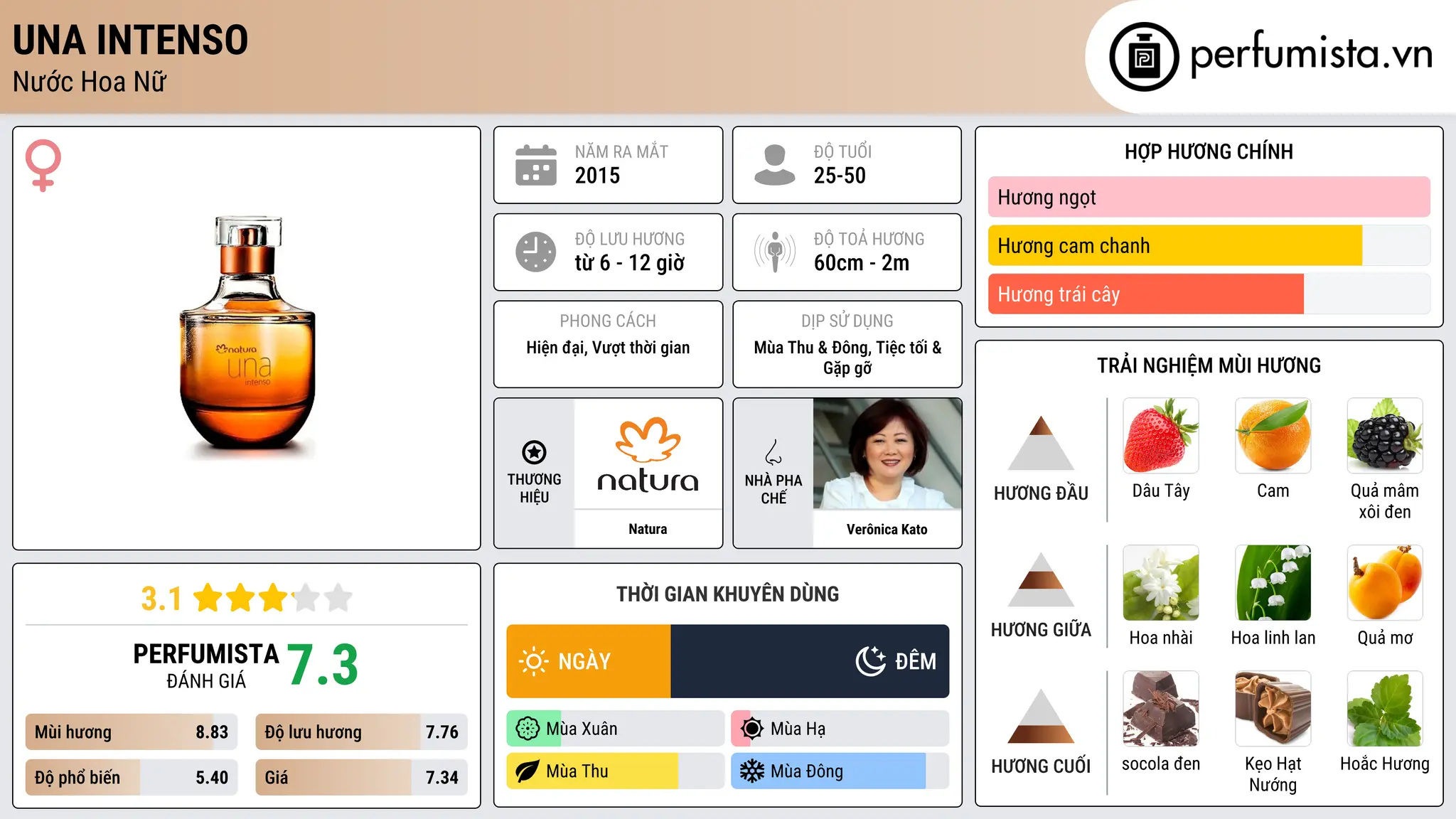The image size is (1456, 819).
Task: Click the UNA INTENSO title
Action: point(131,40)
